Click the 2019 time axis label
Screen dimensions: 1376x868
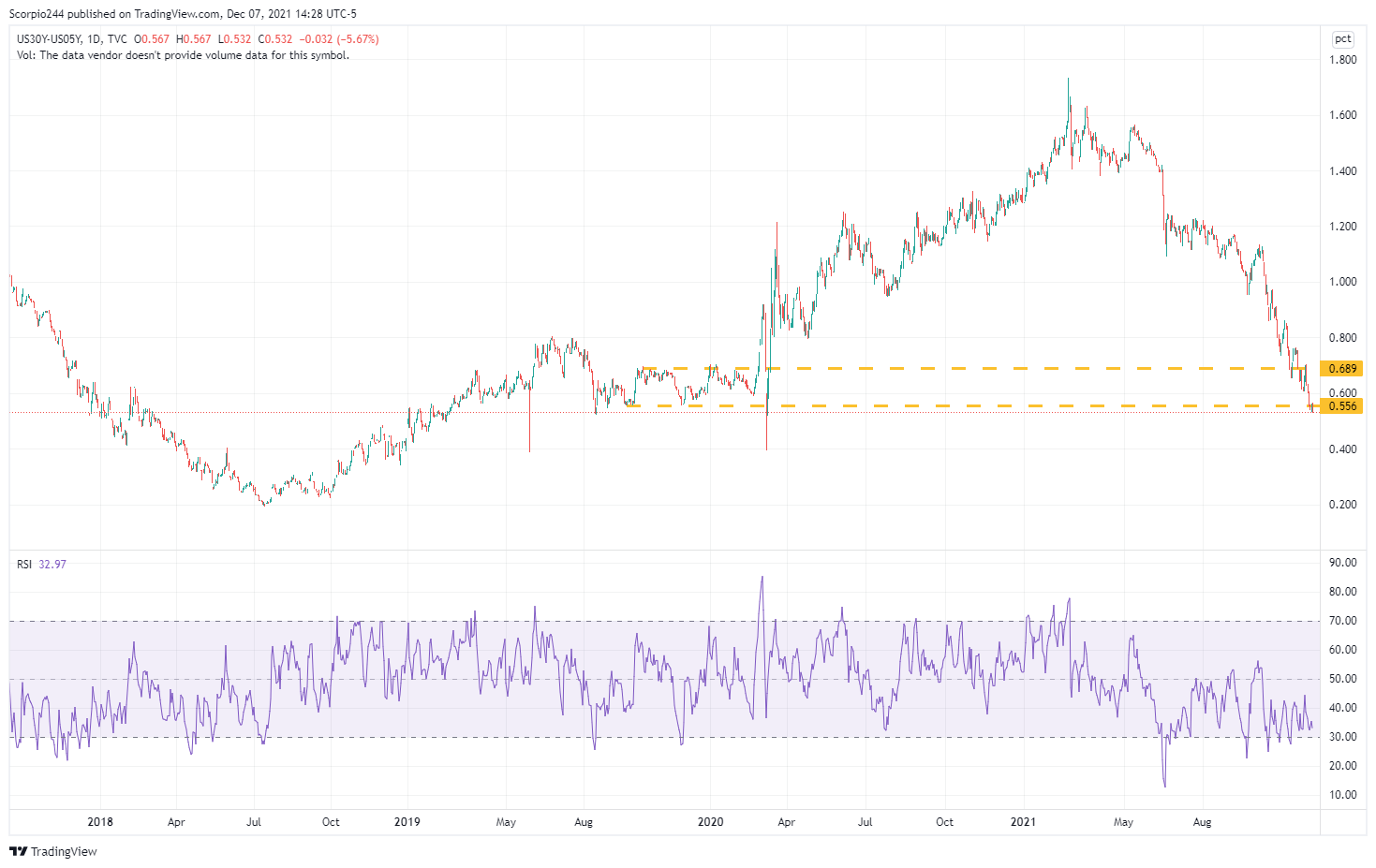tap(407, 822)
